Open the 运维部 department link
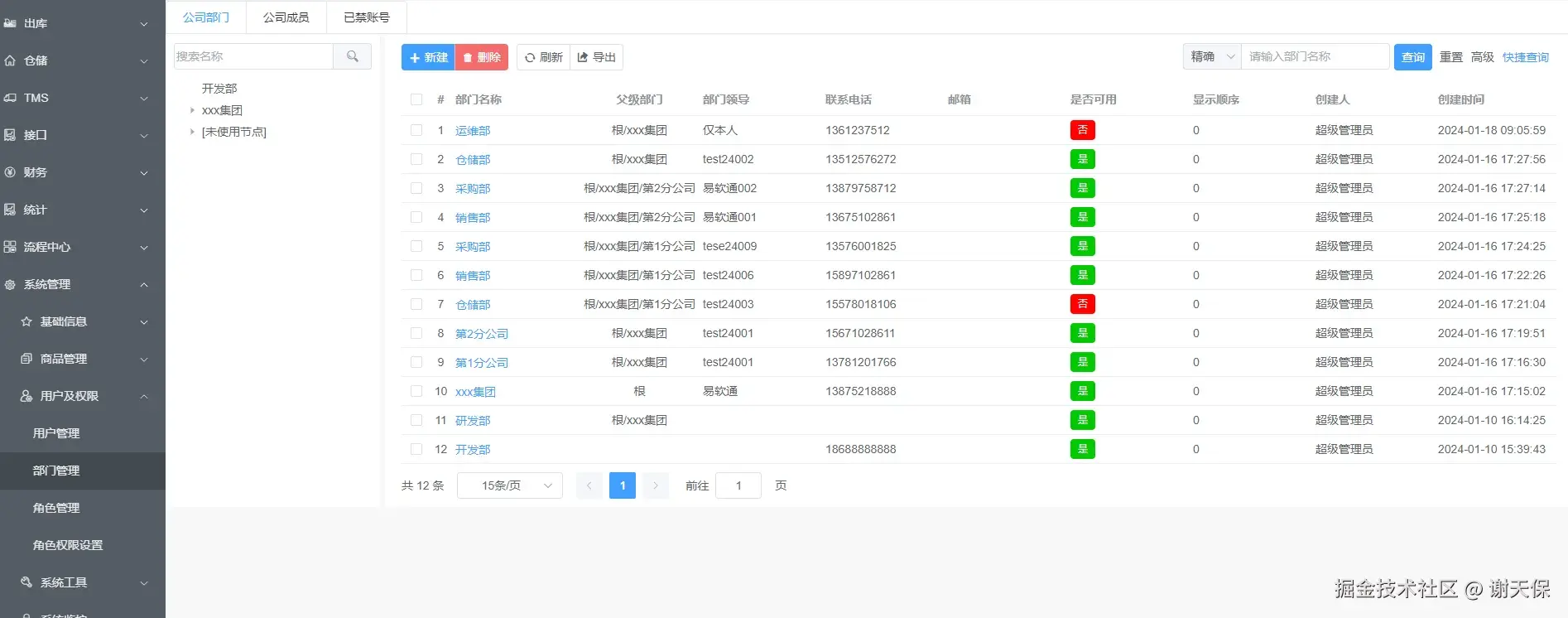Viewport: 1568px width, 618px height. [x=473, y=131]
